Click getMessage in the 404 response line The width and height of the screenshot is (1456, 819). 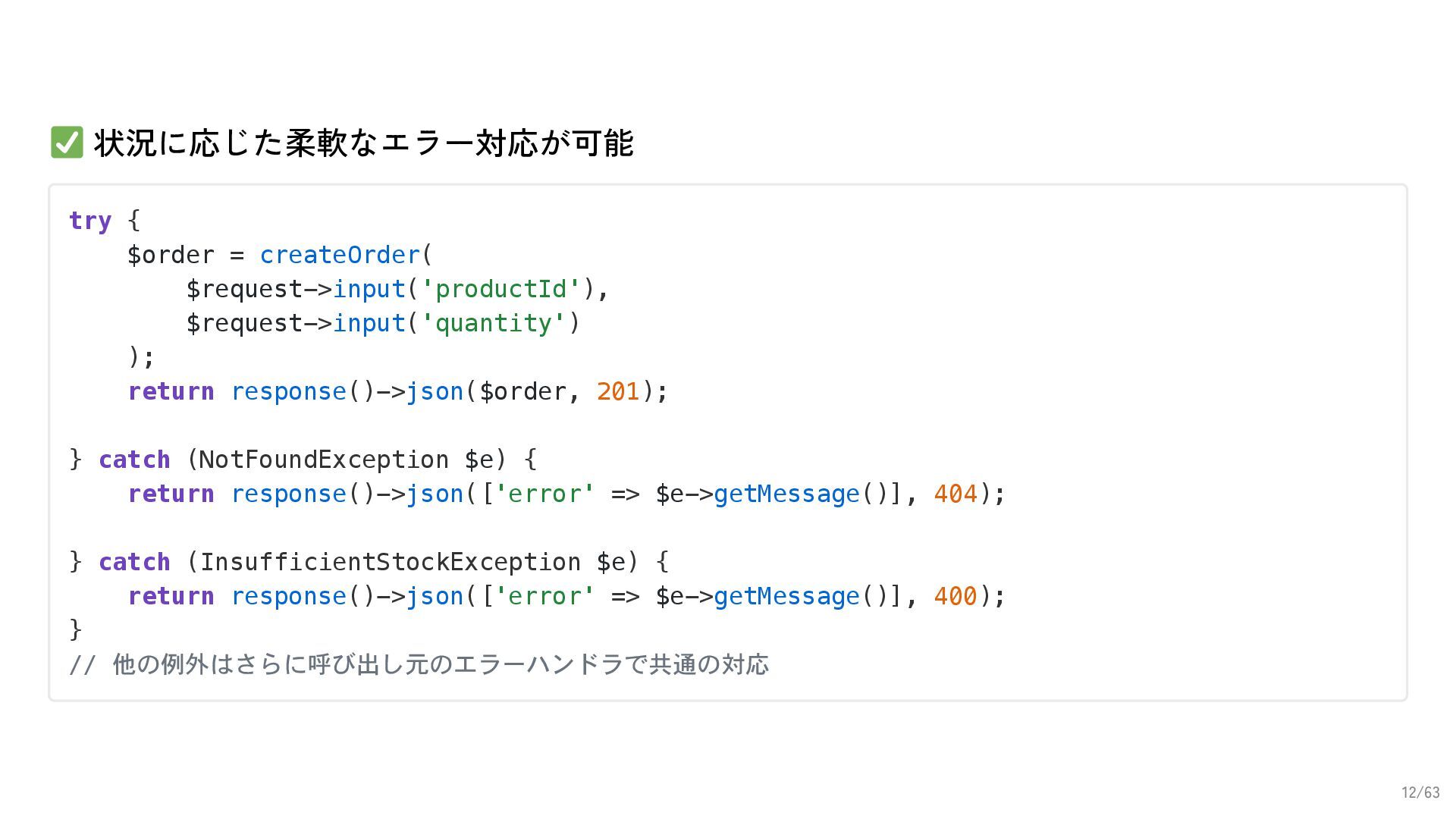tap(786, 494)
